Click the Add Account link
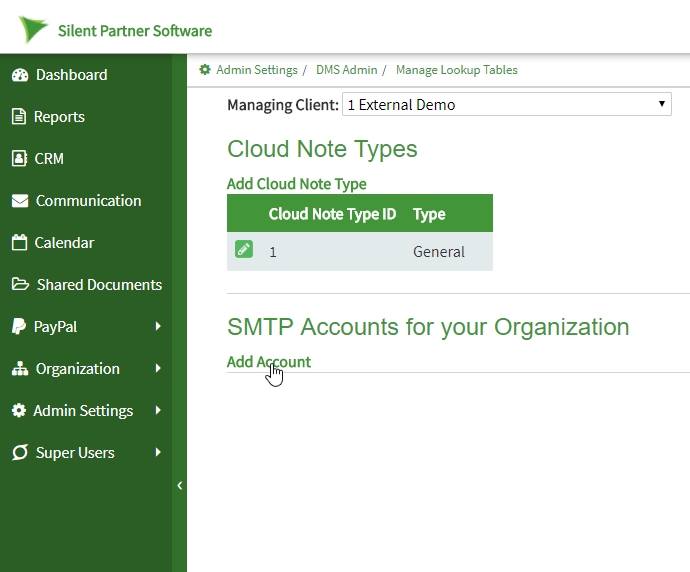 click(x=269, y=362)
